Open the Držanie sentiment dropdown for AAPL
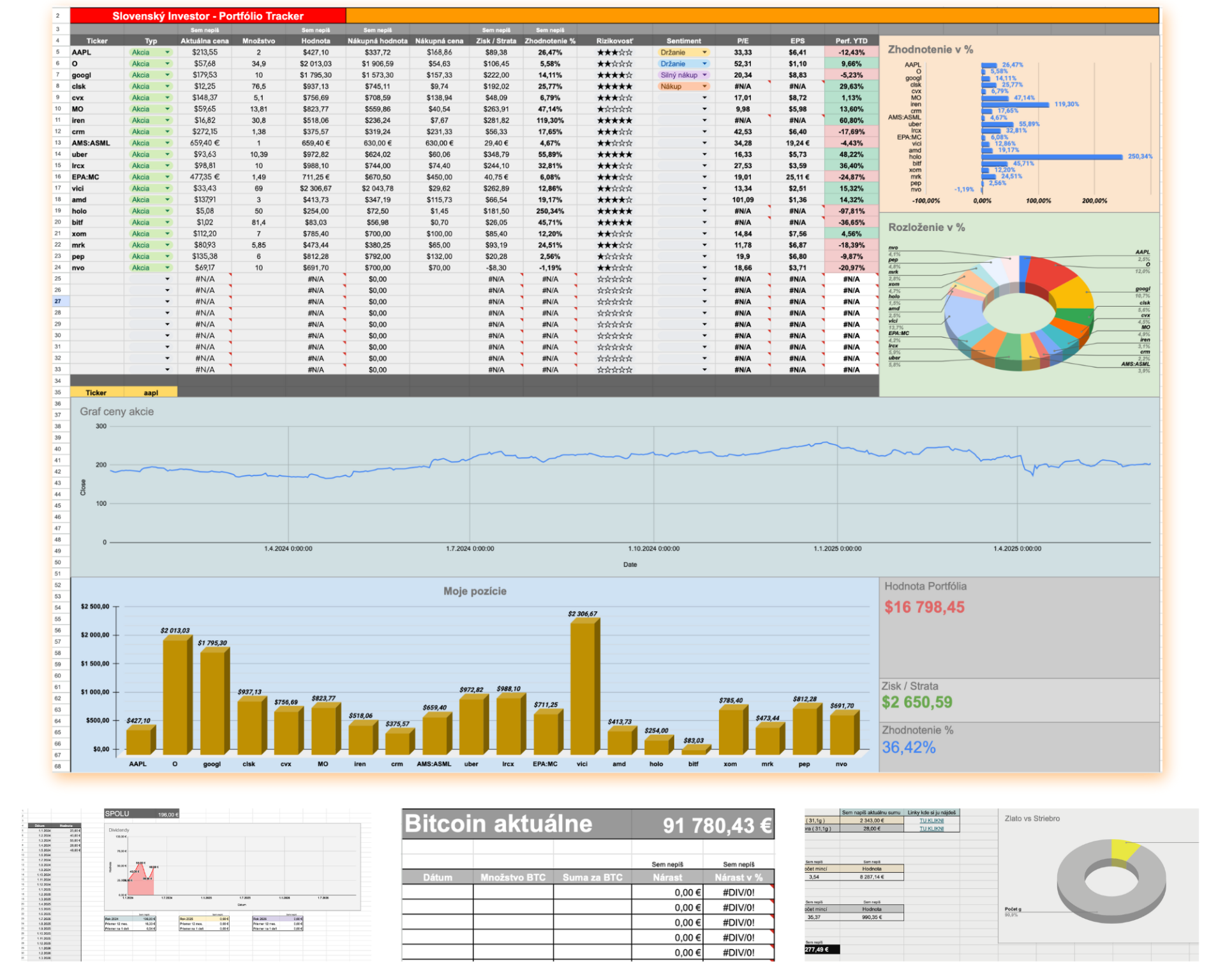The height and width of the screenshot is (980, 1225). pyautogui.click(x=704, y=52)
